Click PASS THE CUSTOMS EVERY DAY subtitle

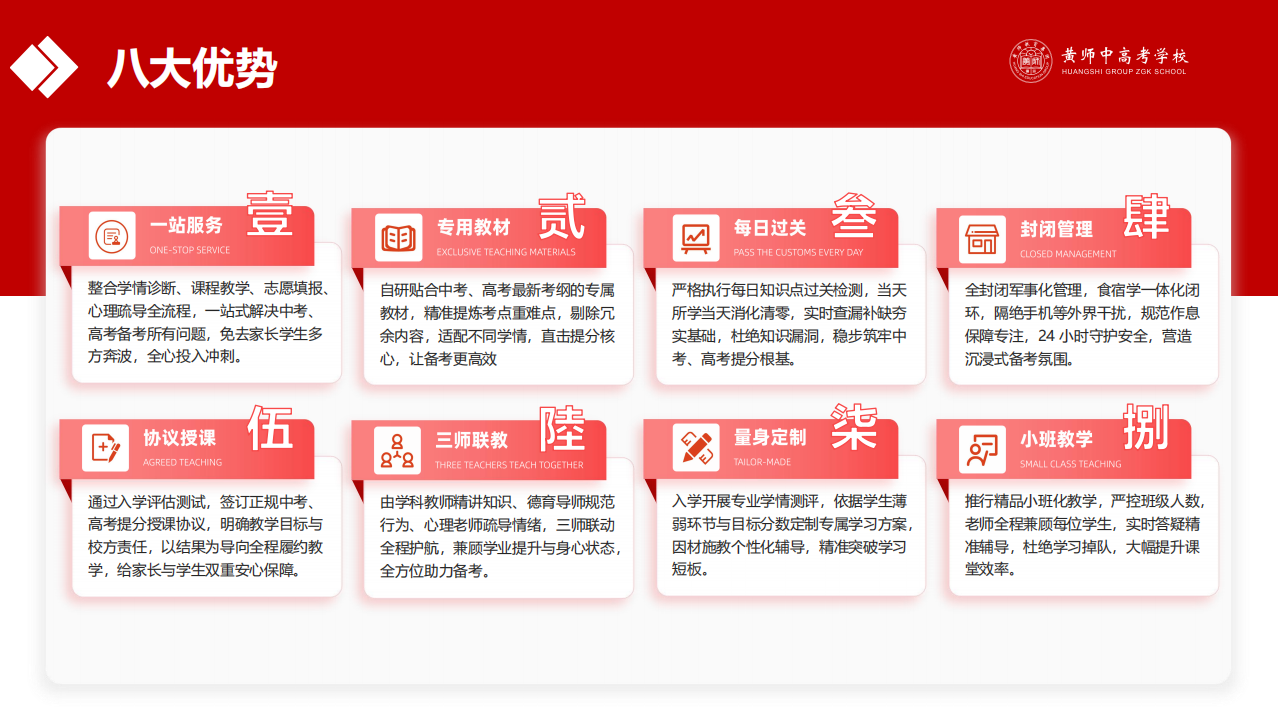[798, 252]
